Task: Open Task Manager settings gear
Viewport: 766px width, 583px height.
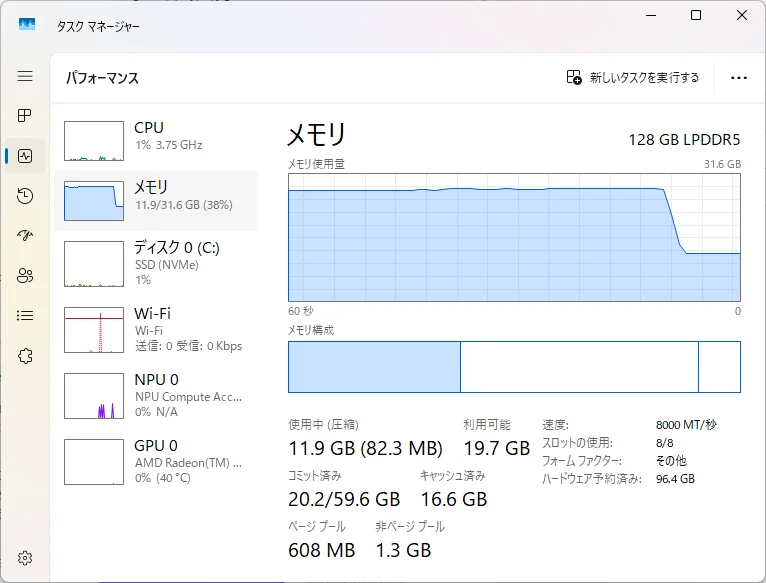Action: 25,558
